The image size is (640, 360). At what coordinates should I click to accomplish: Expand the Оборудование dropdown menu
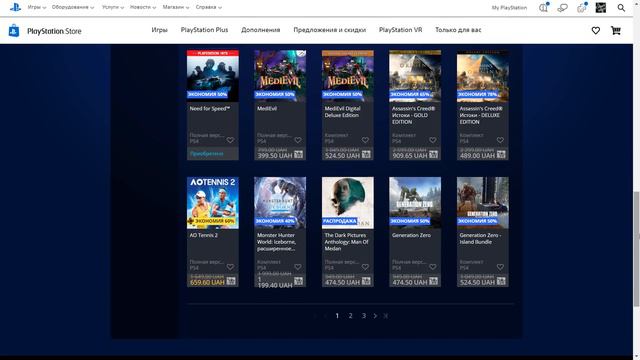click(x=73, y=7)
